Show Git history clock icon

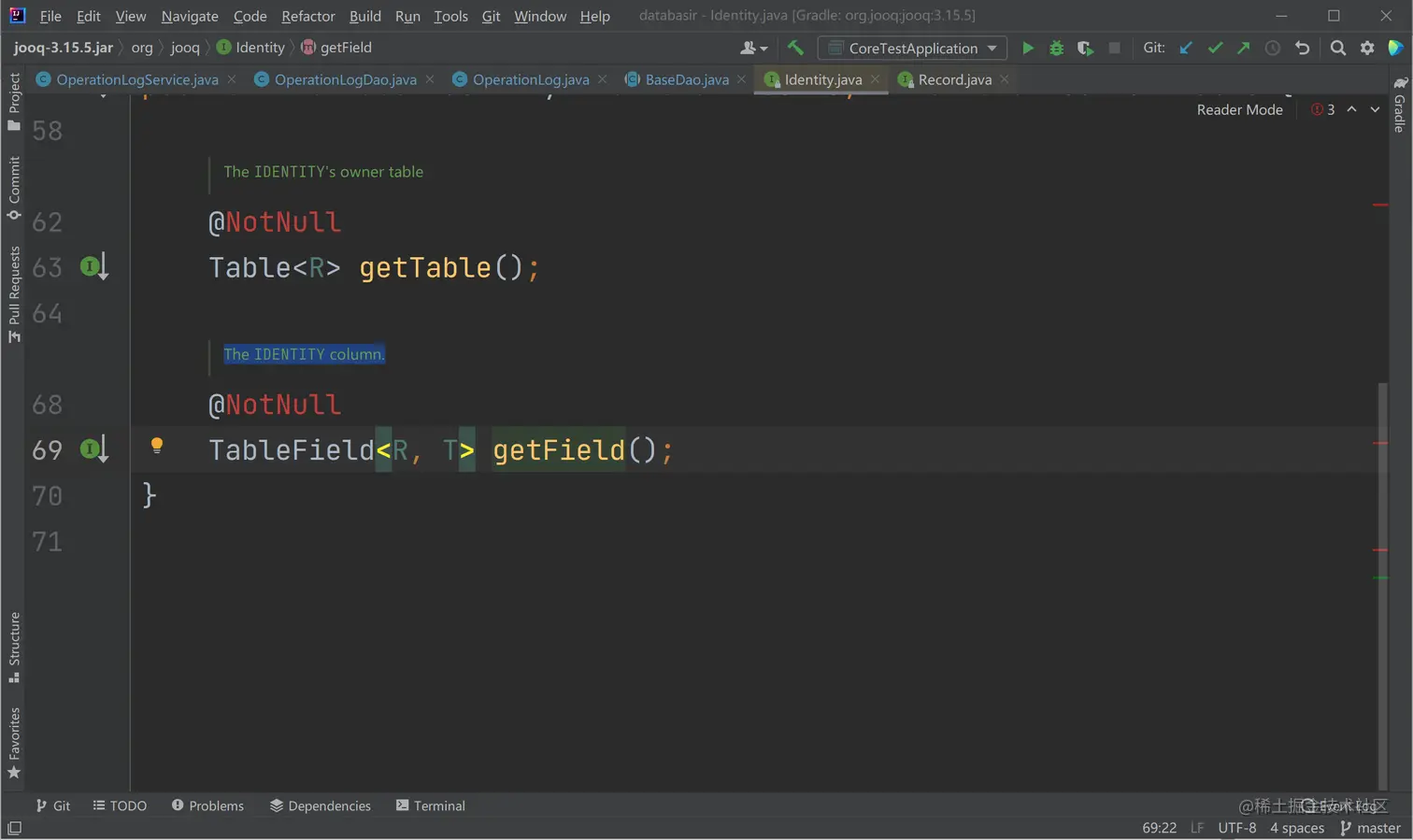[1272, 48]
